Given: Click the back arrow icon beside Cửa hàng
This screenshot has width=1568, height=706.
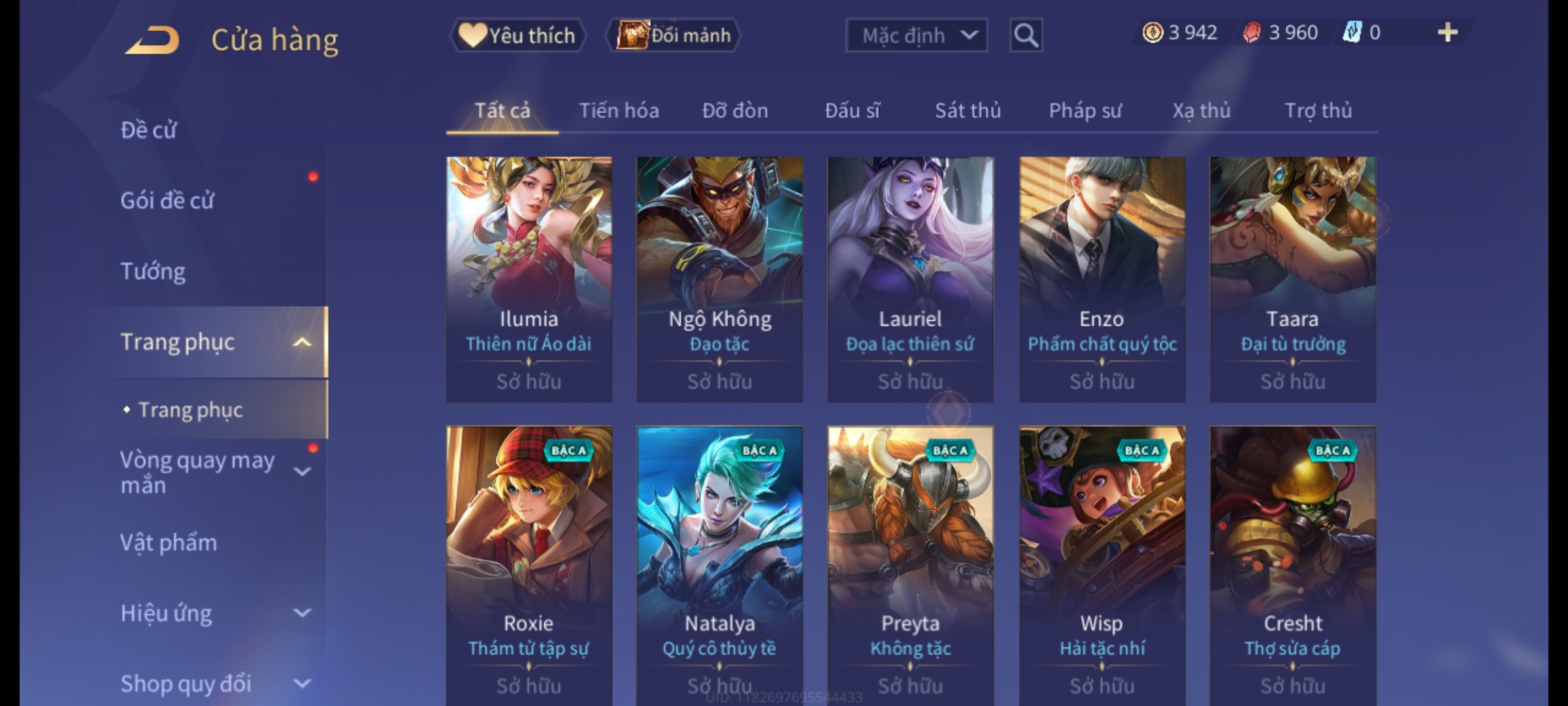Looking at the screenshot, I should 152,40.
